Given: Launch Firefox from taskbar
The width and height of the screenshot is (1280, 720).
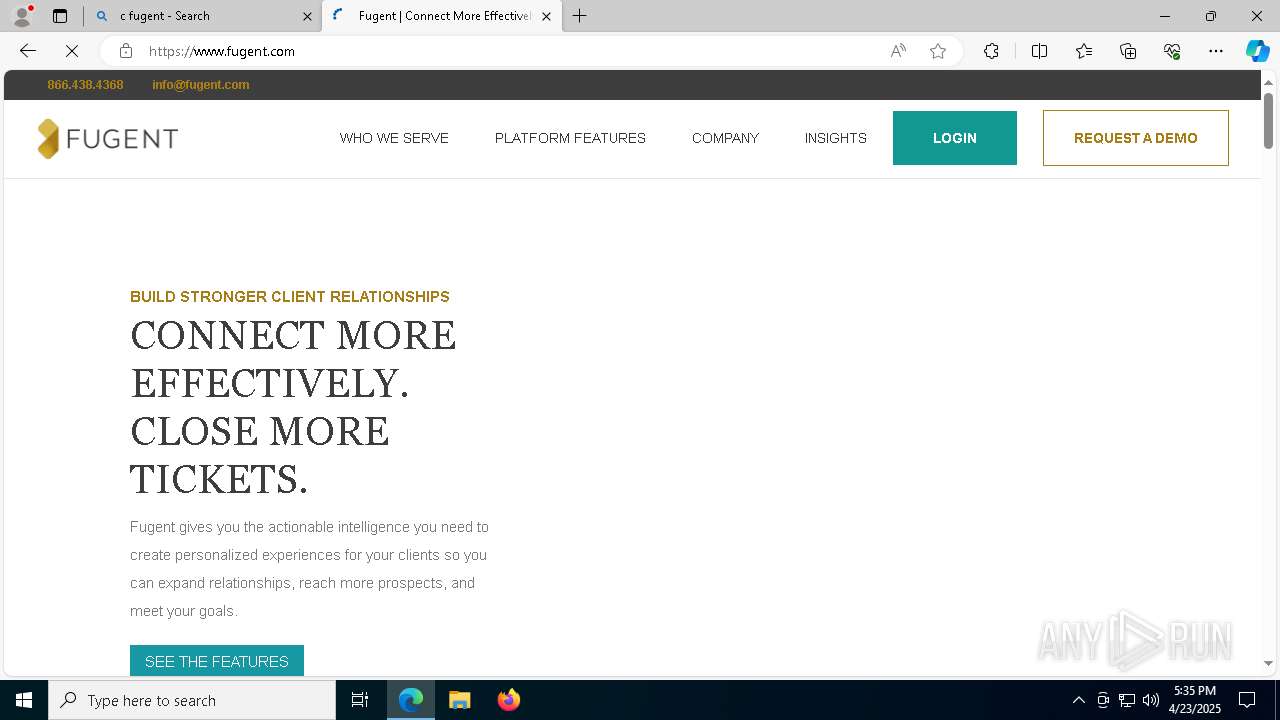Looking at the screenshot, I should point(509,700).
